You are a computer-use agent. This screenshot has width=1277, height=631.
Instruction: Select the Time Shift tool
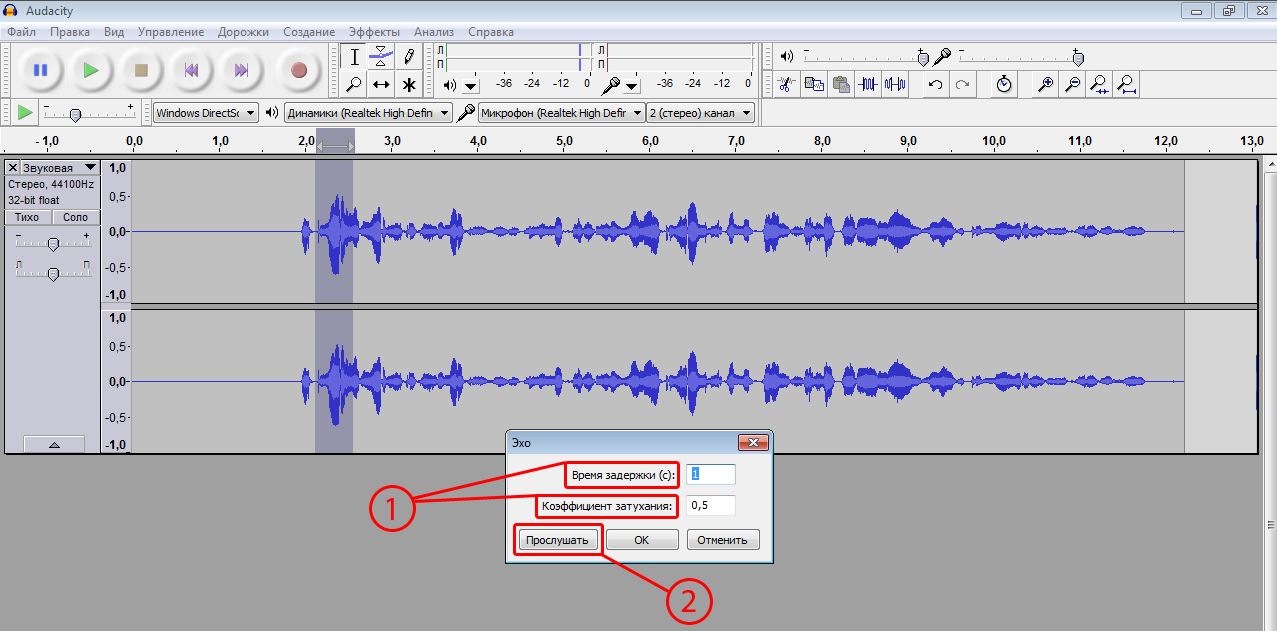pyautogui.click(x=381, y=84)
